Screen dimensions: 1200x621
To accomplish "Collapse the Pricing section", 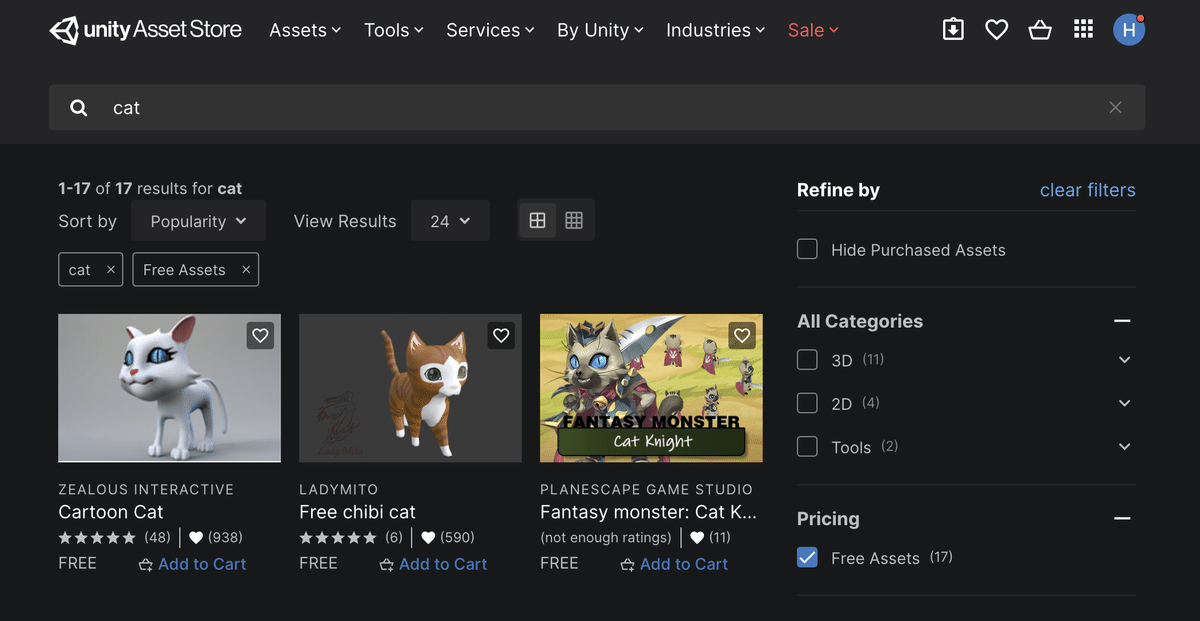I will (1122, 519).
